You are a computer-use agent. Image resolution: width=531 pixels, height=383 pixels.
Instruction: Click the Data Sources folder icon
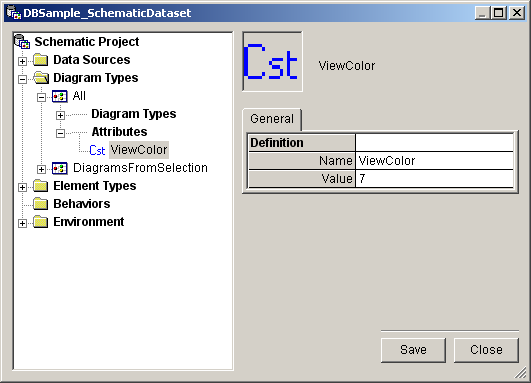tap(41, 60)
